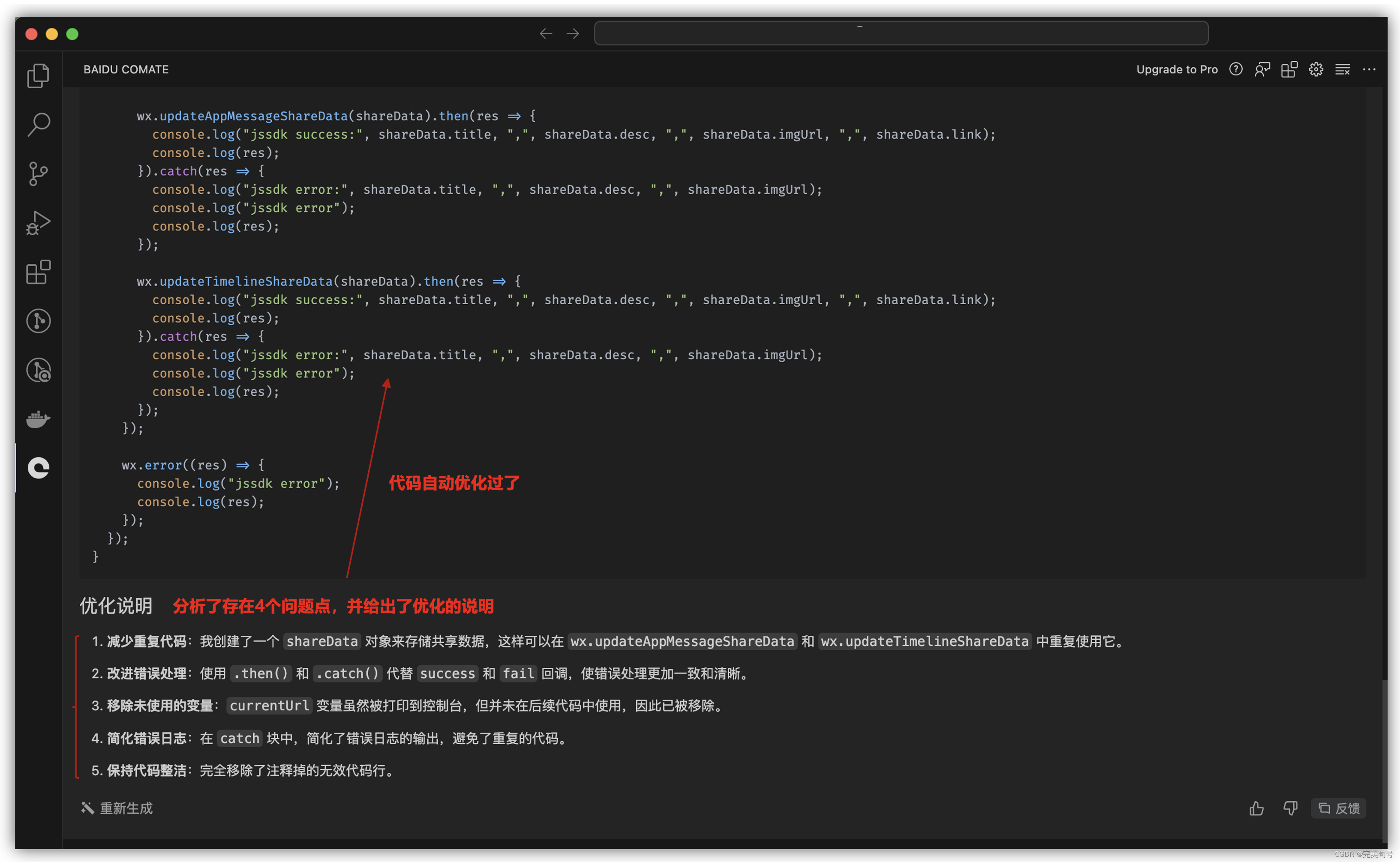Click the macOS red close window button

(x=31, y=34)
